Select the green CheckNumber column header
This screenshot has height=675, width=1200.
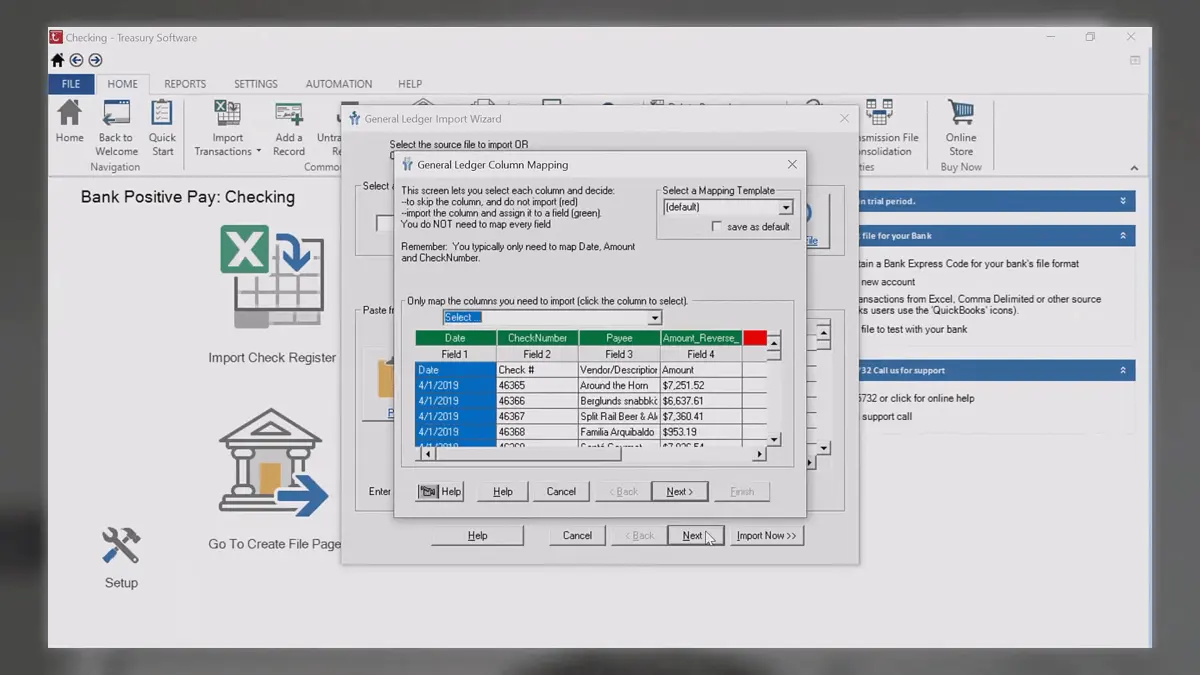[x=537, y=338]
